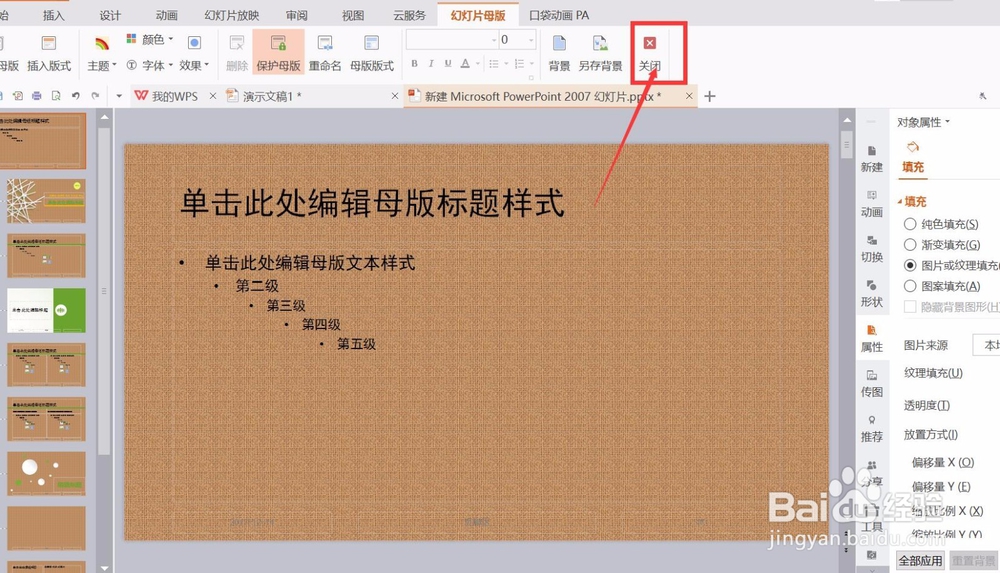The image size is (1000, 573).
Task: Click the print preview icon
Action: 56,96
